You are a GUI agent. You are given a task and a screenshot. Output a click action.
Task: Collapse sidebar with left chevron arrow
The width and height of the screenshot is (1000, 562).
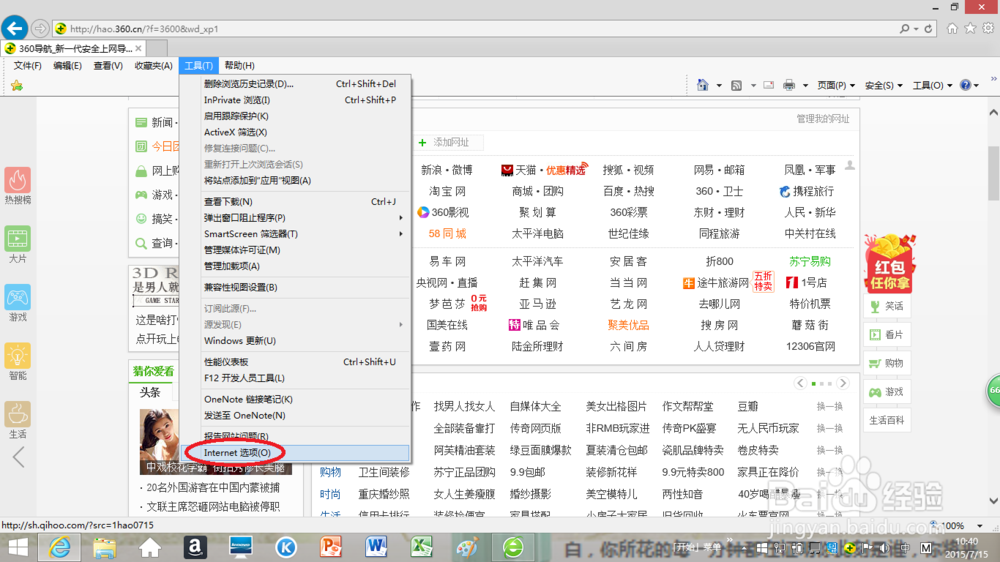point(19,457)
